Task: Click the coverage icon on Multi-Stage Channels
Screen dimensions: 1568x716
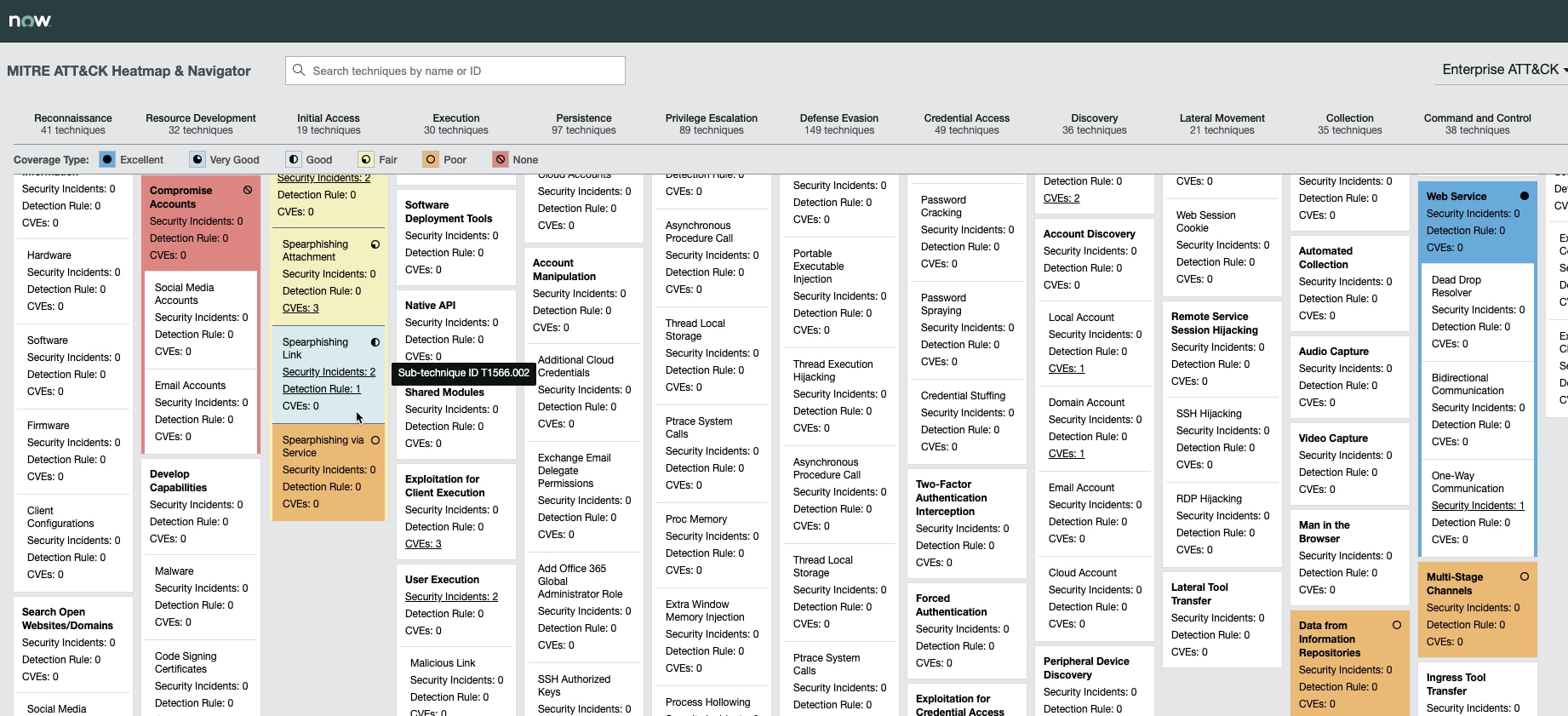Action: point(1525,576)
